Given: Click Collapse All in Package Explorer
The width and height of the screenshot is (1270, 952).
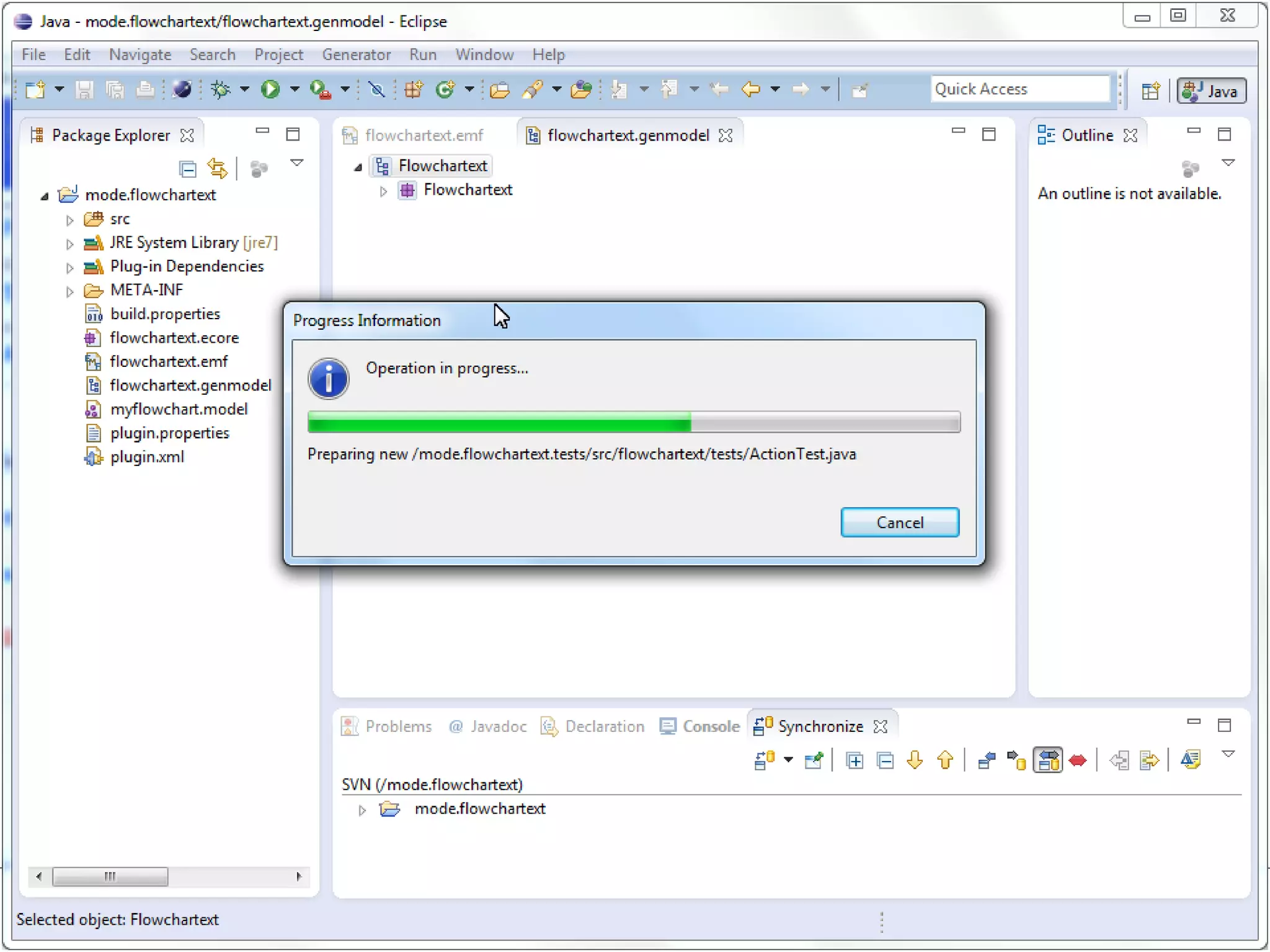Looking at the screenshot, I should click(187, 169).
